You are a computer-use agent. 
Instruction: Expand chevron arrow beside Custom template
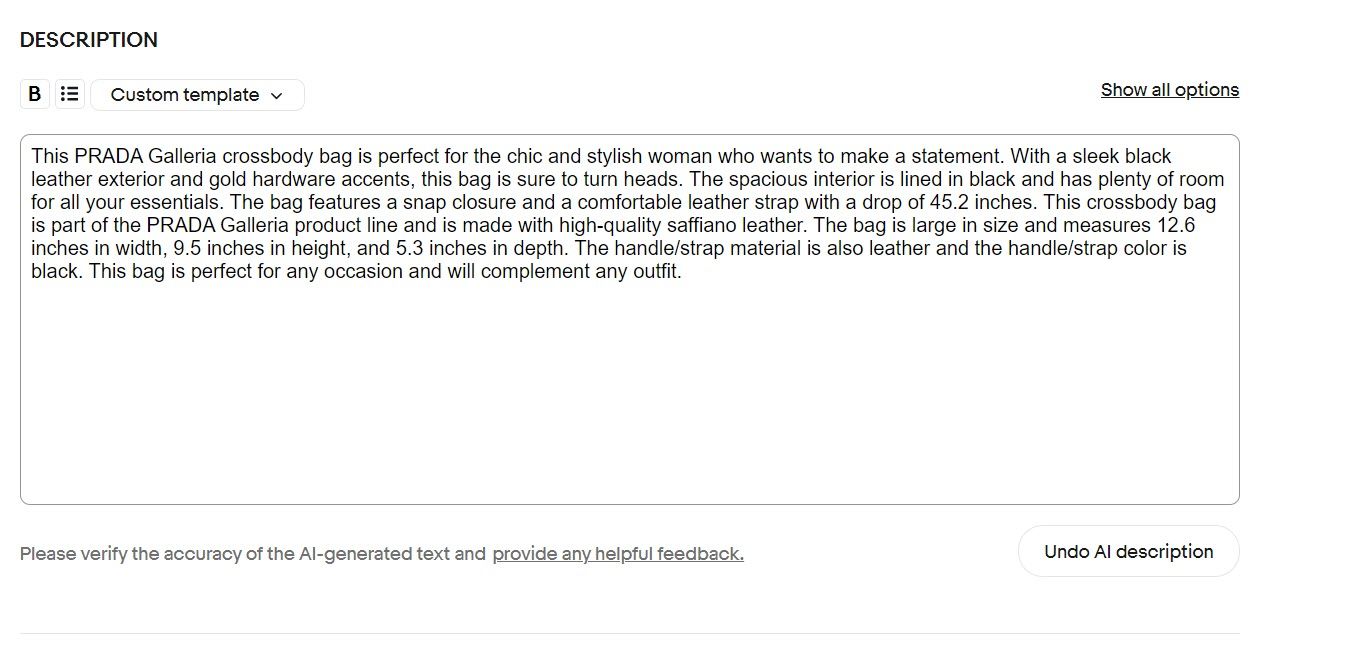tap(277, 96)
